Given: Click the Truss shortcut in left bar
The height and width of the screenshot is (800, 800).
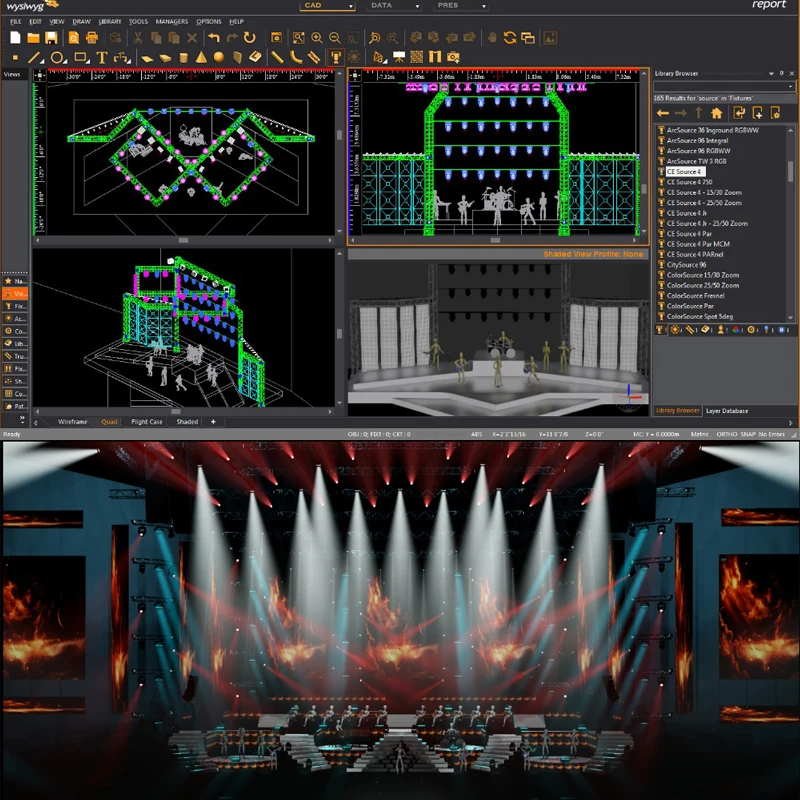Looking at the screenshot, I should point(15,356).
